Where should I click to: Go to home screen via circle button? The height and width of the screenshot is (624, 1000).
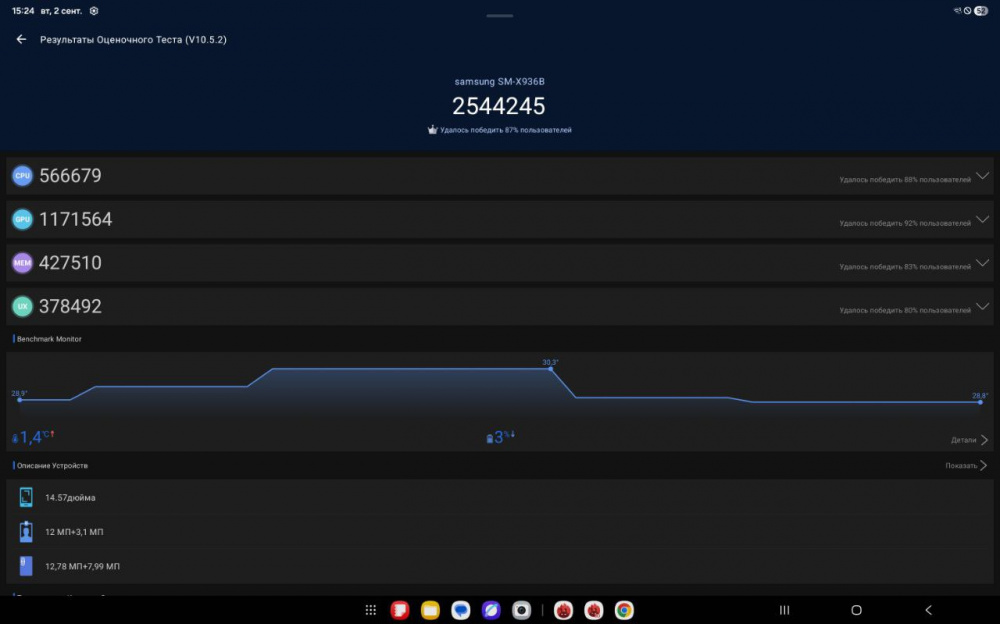(857, 610)
